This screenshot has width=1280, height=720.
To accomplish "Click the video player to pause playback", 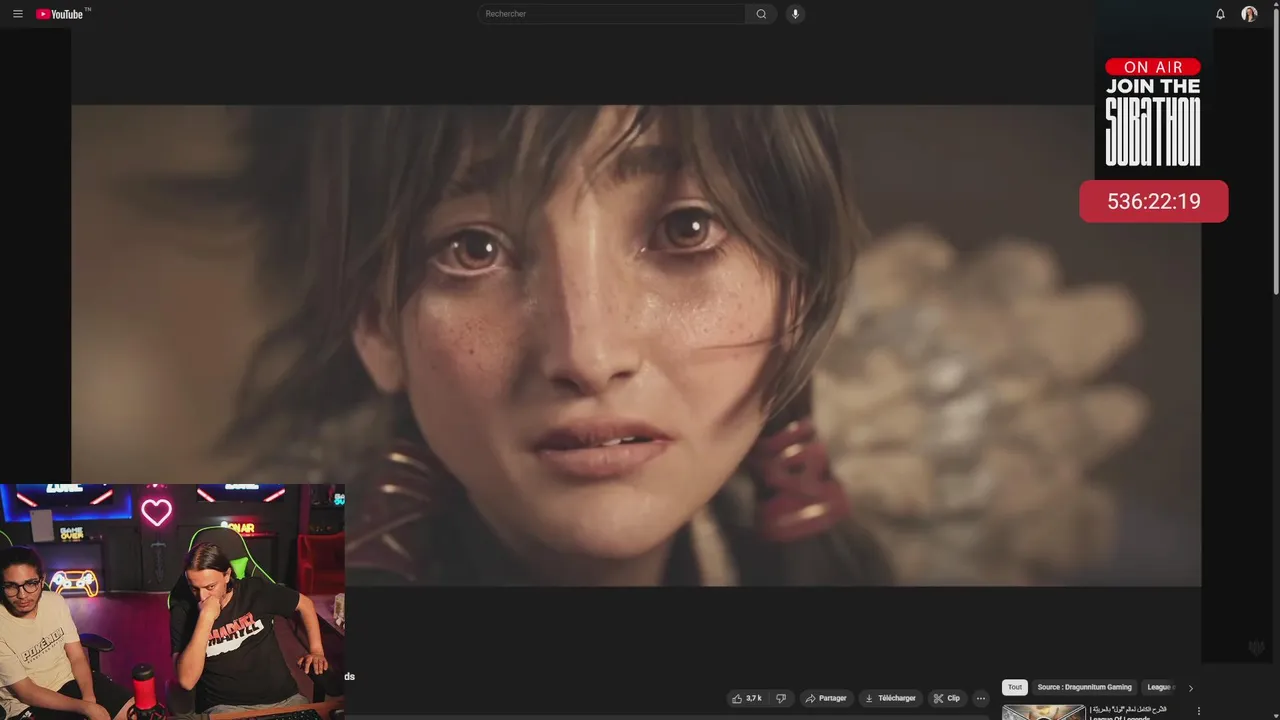I will (636, 345).
